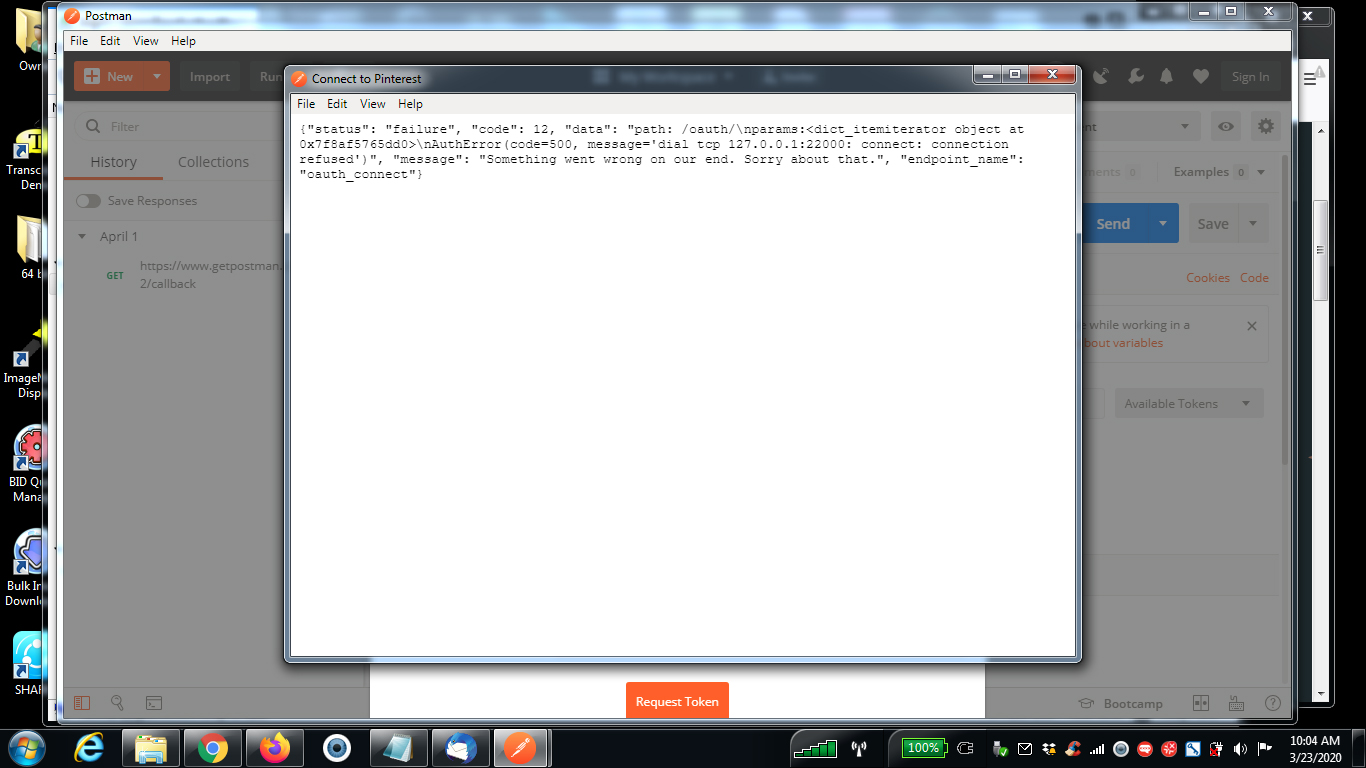This screenshot has height=768, width=1366.
Task: Click the Import button in Postman
Action: point(210,77)
